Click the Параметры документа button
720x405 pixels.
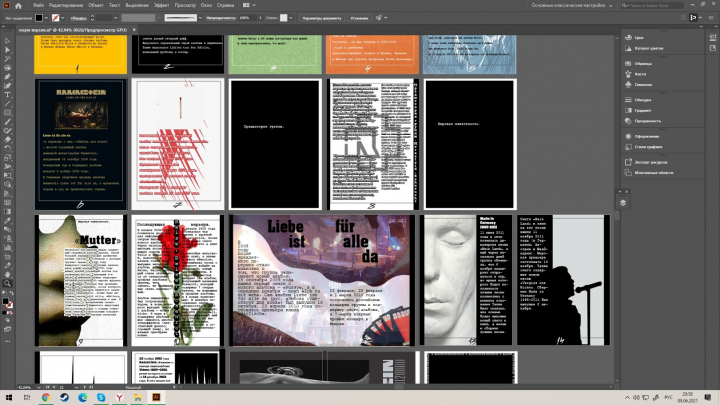tap(321, 18)
